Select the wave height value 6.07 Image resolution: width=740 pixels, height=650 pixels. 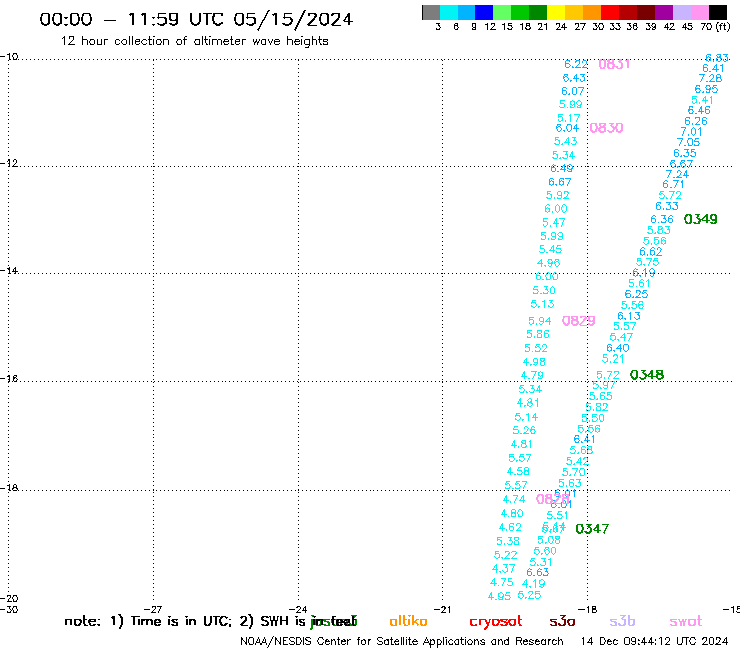[572, 91]
